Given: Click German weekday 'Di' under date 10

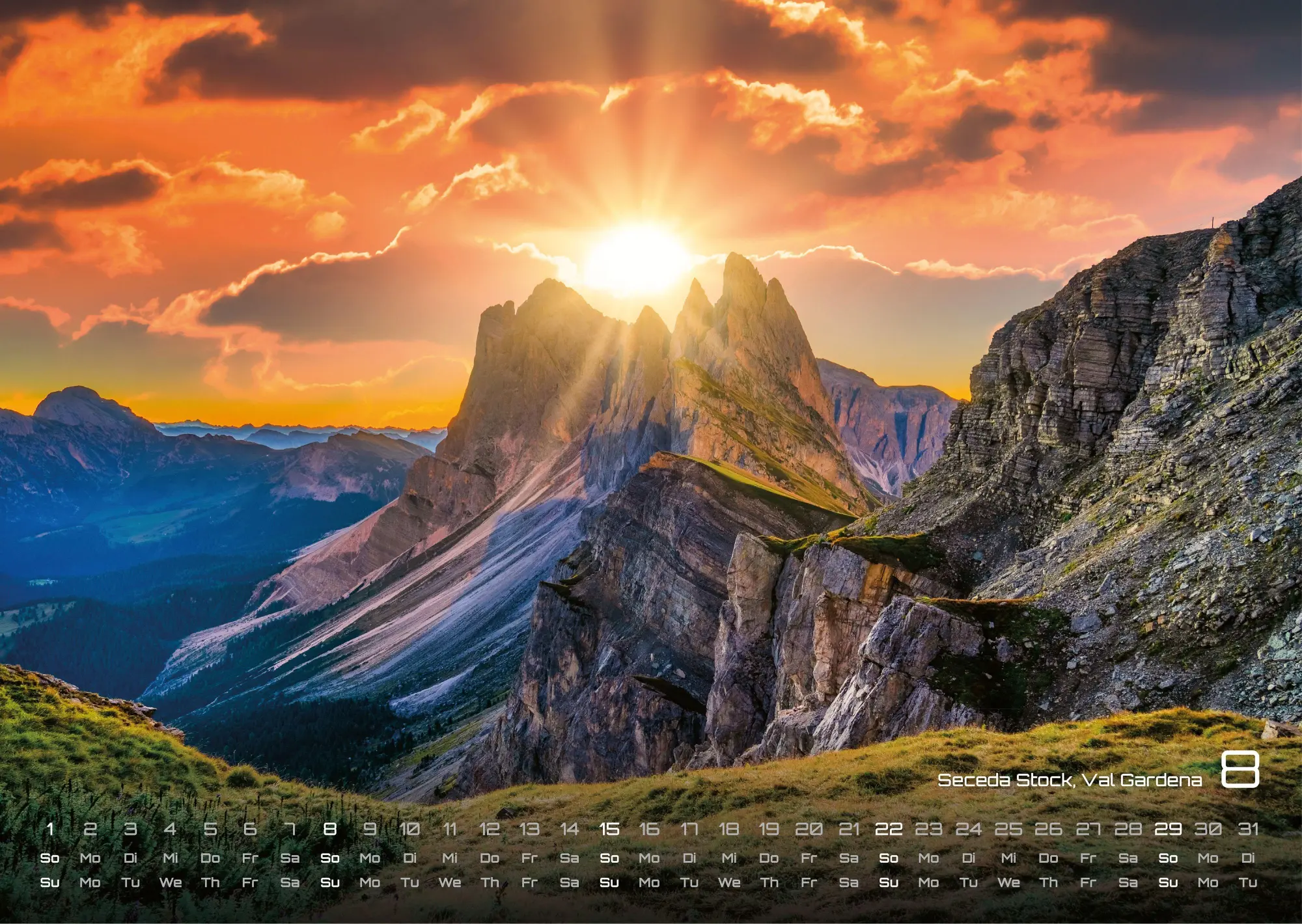Looking at the screenshot, I should pos(409,858).
